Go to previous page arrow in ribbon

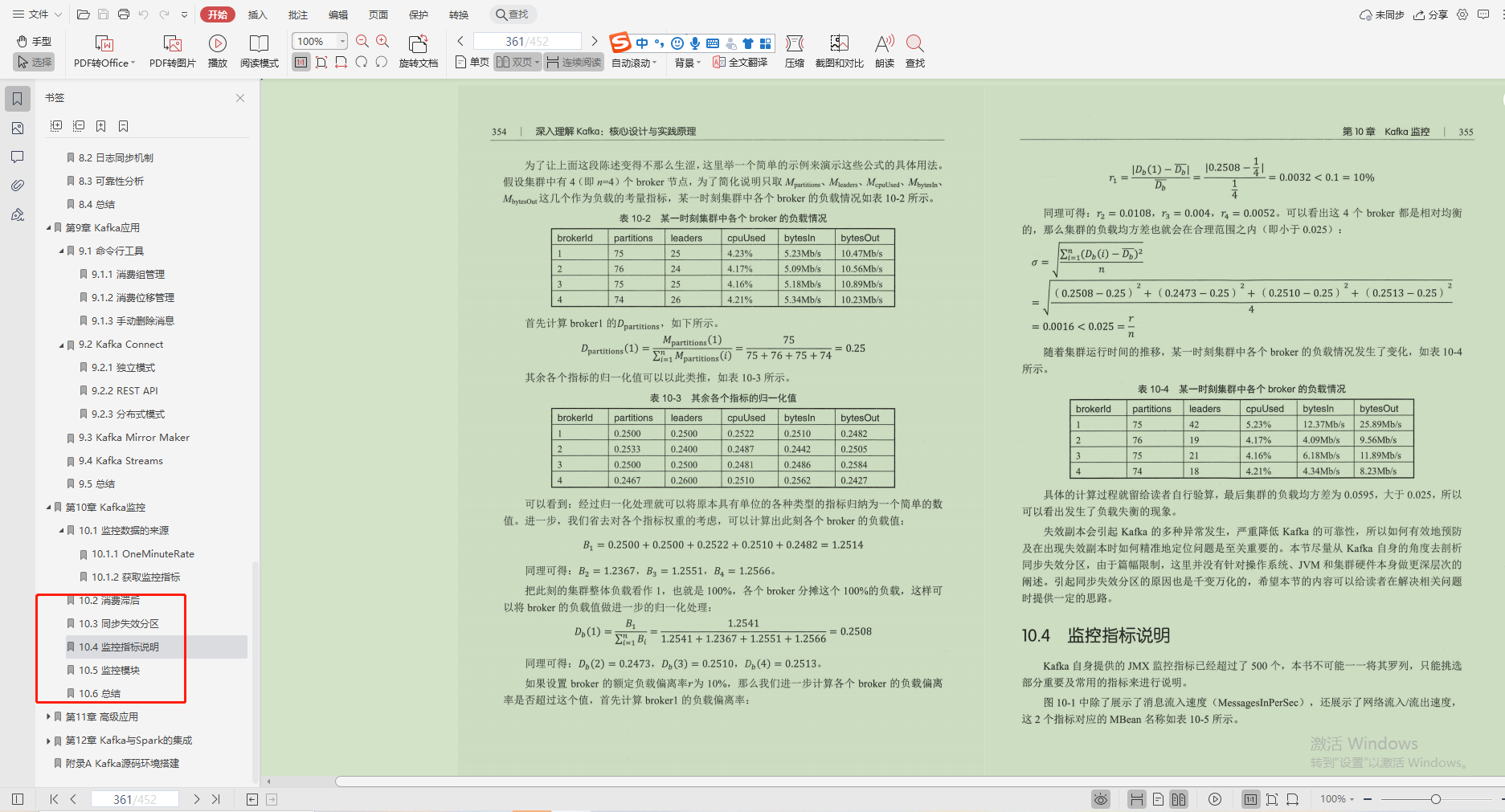tap(460, 41)
